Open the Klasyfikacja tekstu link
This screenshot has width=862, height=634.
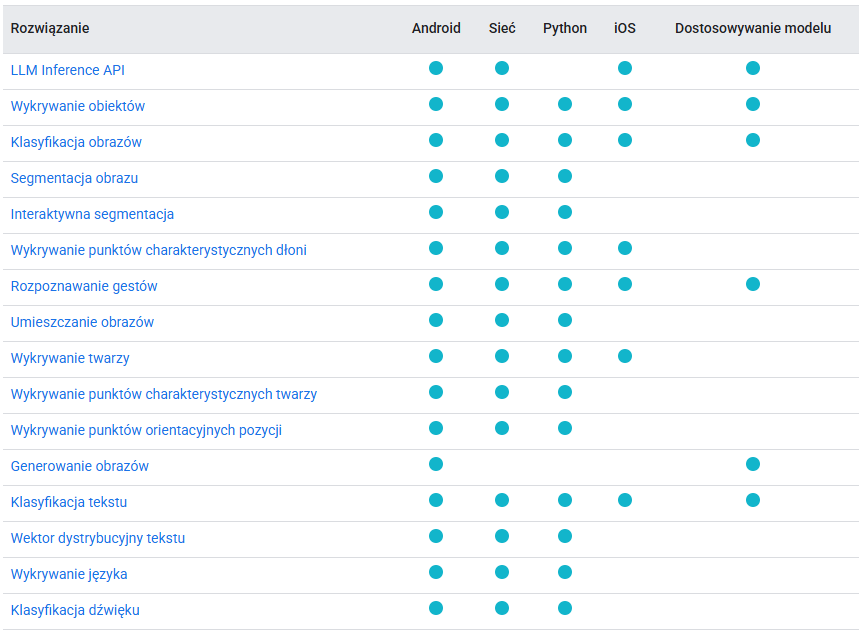[x=69, y=503]
